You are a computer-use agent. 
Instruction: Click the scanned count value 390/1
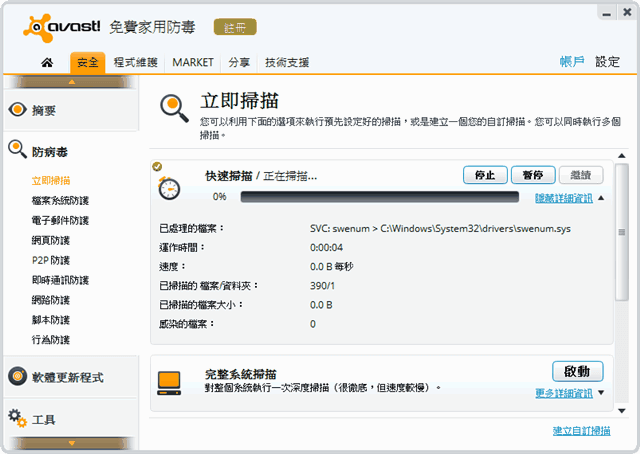click(322, 285)
